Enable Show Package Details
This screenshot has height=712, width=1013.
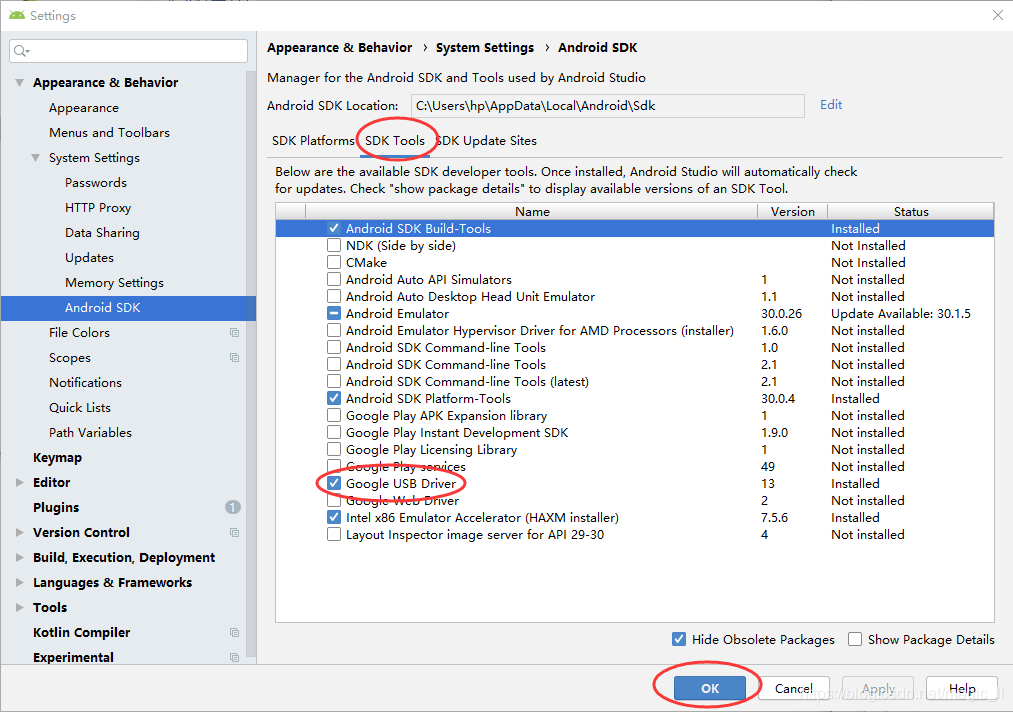click(x=855, y=639)
